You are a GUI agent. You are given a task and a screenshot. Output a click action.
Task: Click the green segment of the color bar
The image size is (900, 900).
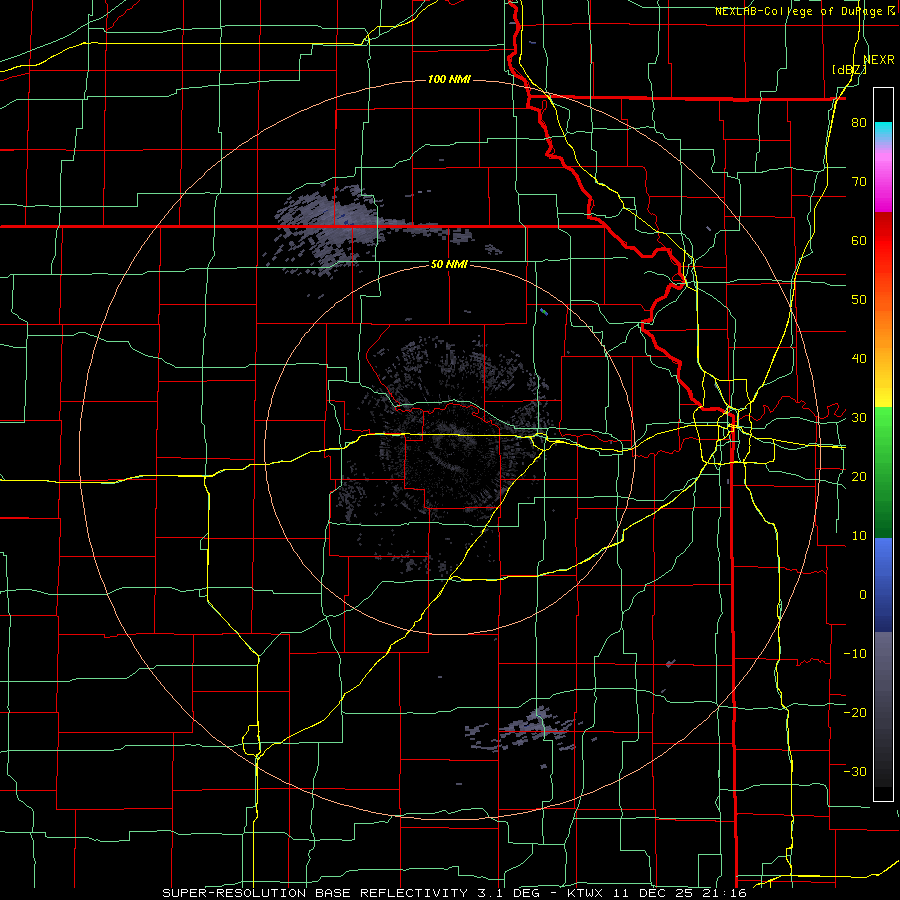click(x=883, y=471)
